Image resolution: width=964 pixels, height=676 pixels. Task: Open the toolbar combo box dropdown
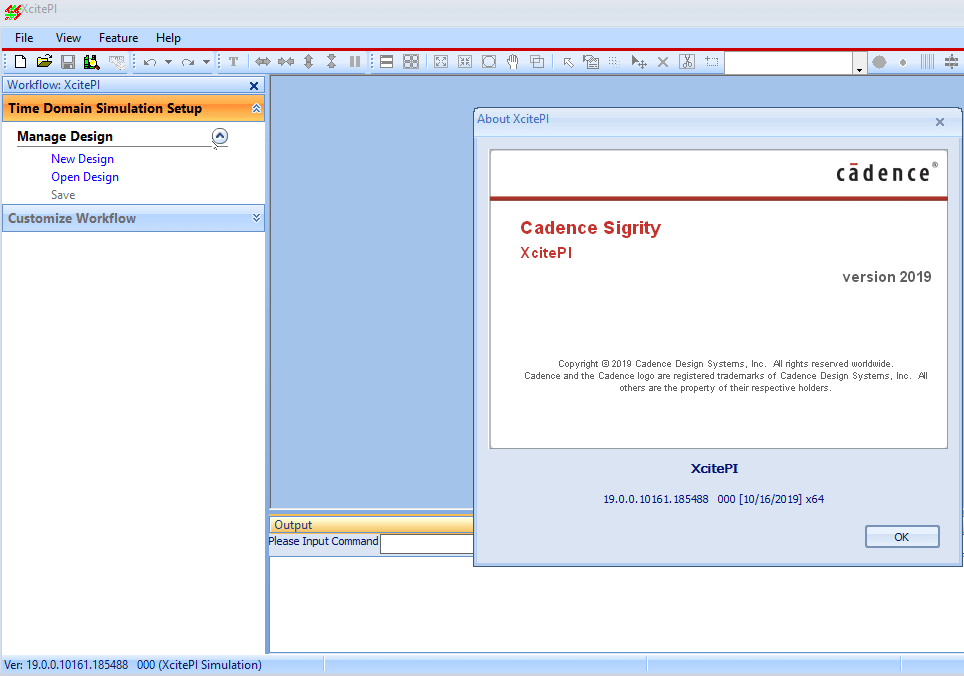click(x=859, y=64)
